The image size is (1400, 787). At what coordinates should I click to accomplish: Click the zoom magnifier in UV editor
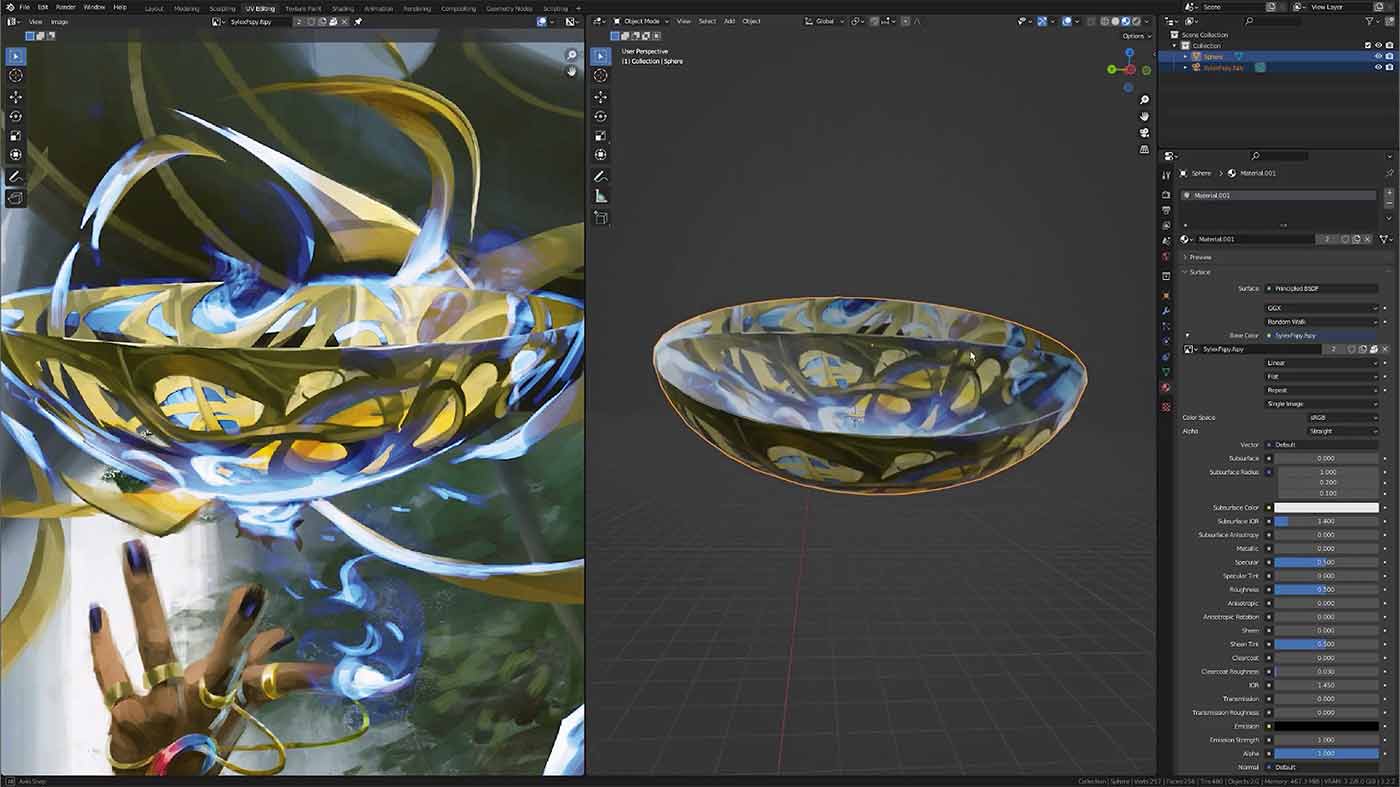pos(572,55)
